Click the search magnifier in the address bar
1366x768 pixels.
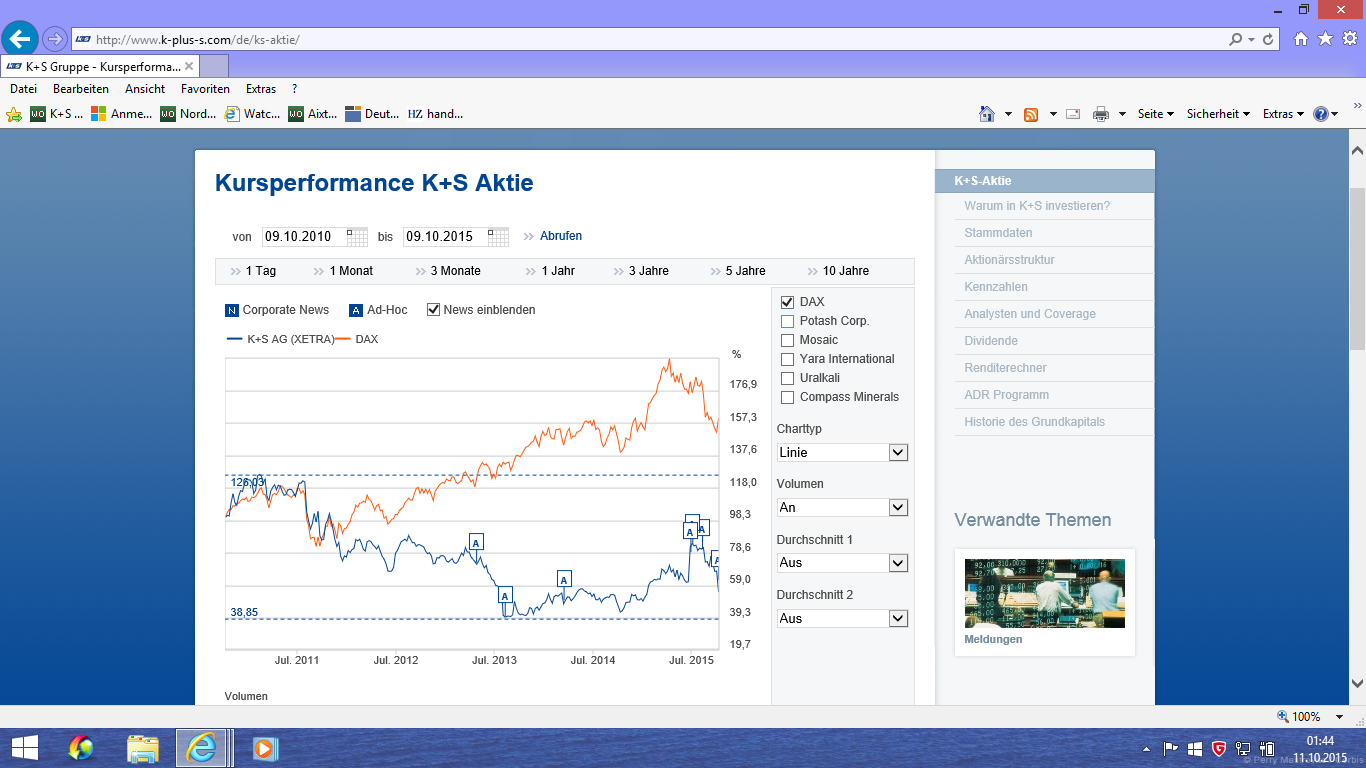[1236, 39]
